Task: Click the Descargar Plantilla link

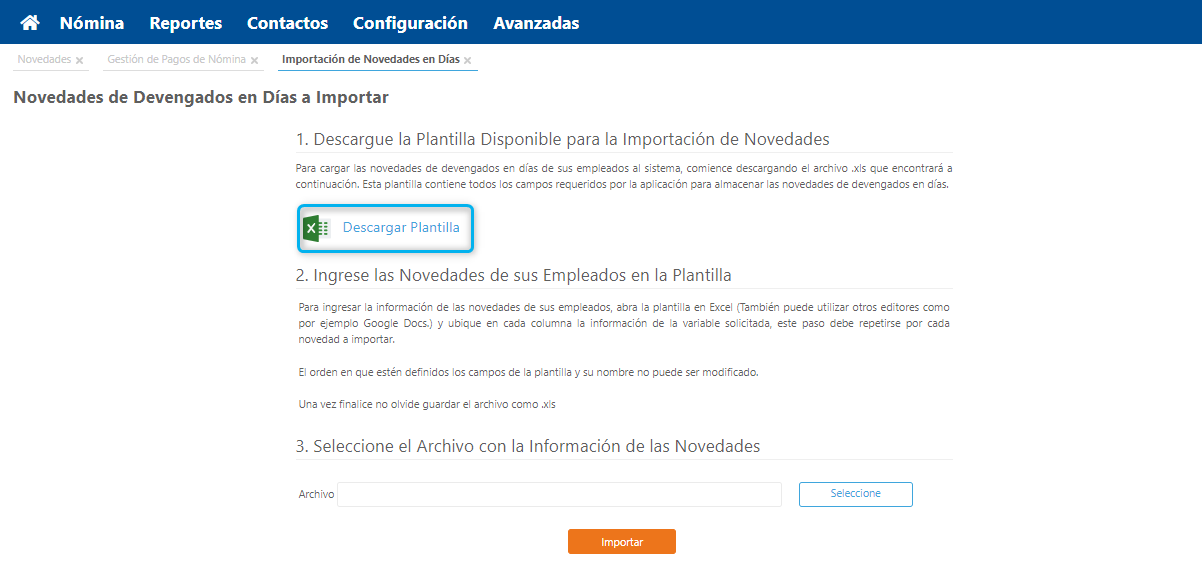Action: point(401,228)
